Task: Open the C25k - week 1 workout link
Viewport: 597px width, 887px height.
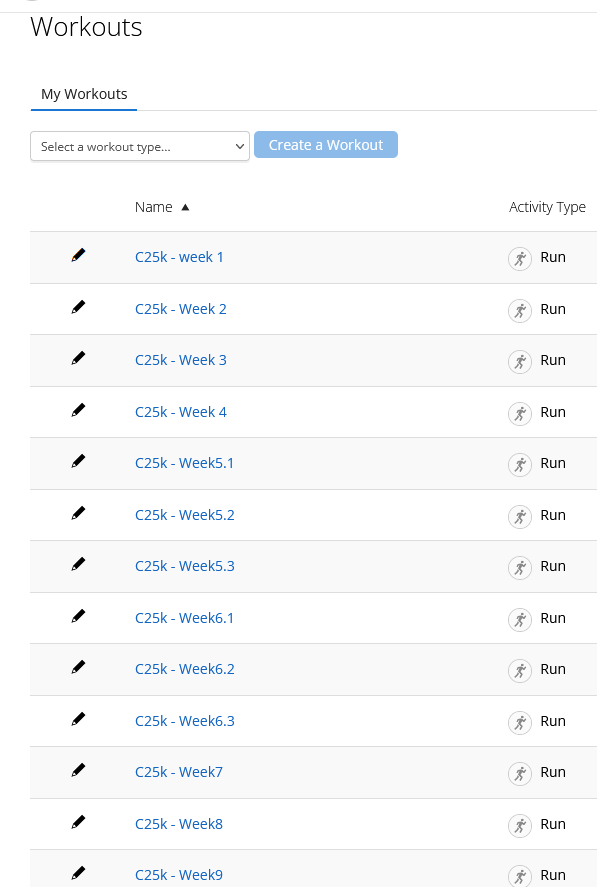Action: point(179,257)
